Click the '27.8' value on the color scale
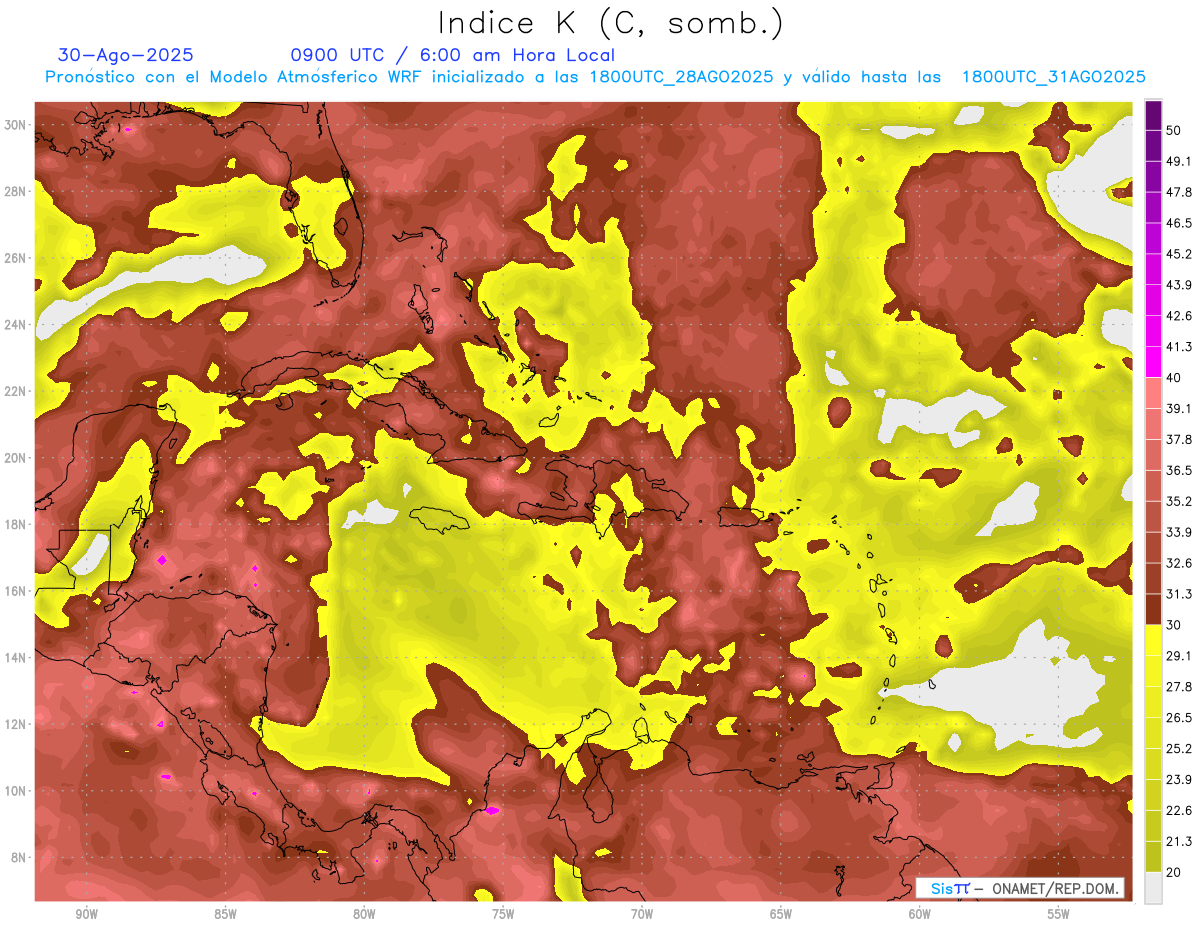Viewport: 1200px width, 927px height. [x=1179, y=686]
